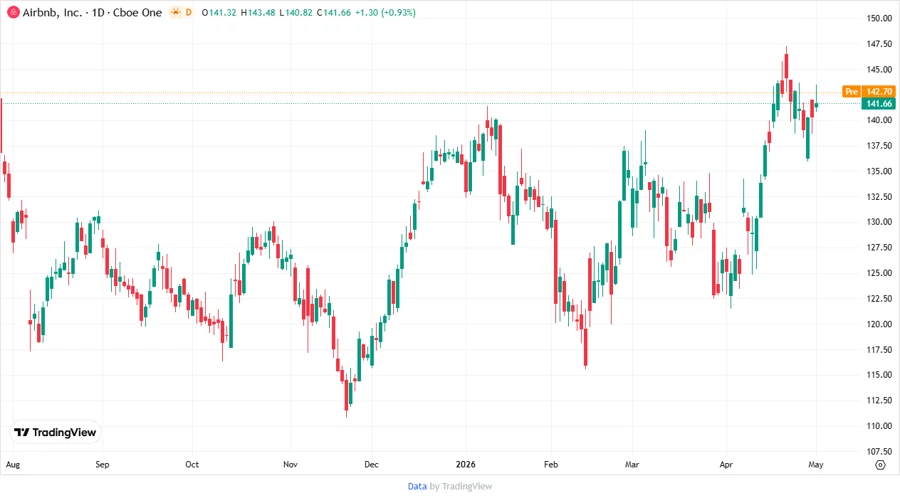Click the 120.00 price axis label
The image size is (900, 498).
click(879, 324)
